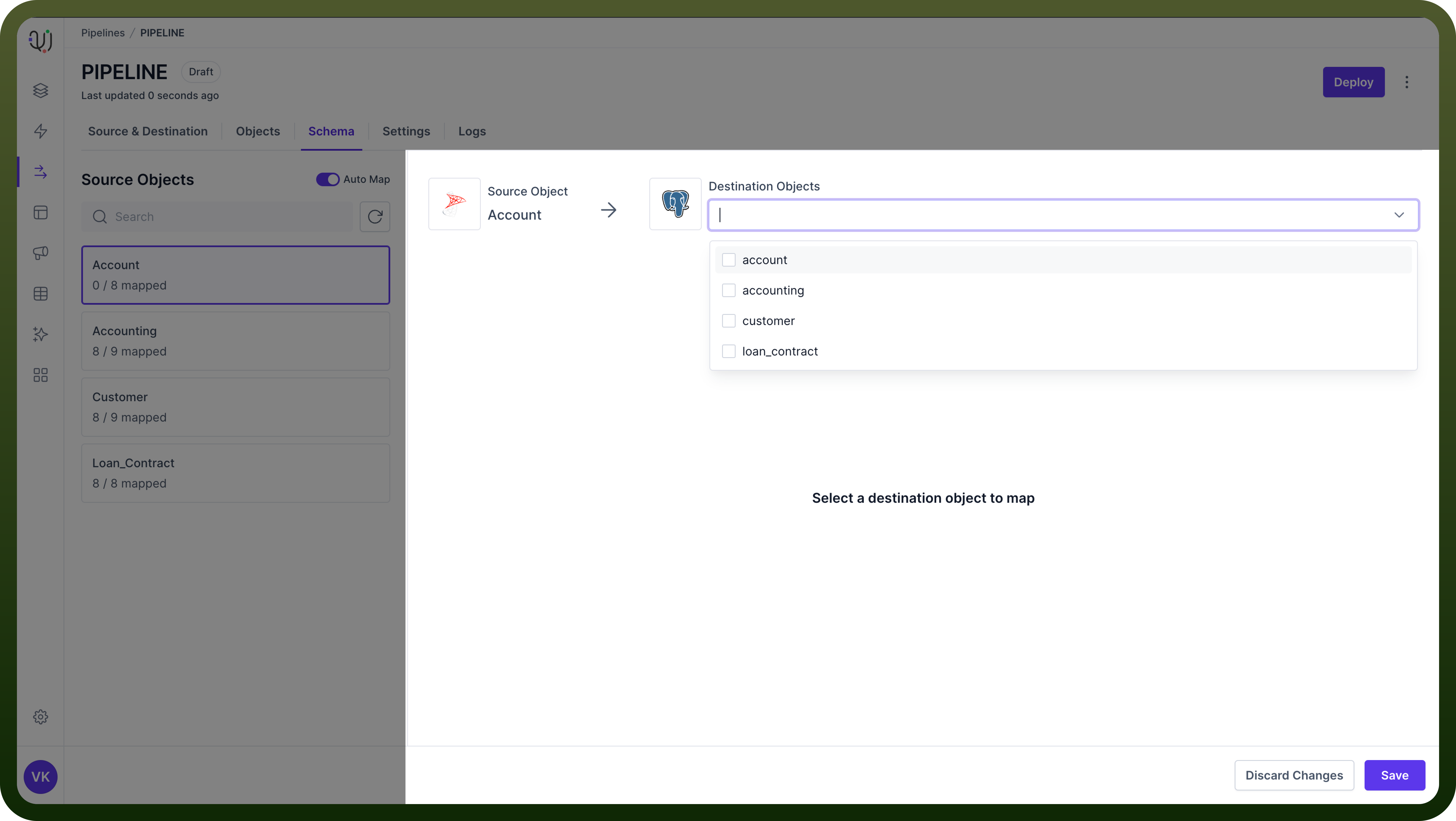Click the source objects Search field
This screenshot has height=821, width=1456.
coord(217,216)
